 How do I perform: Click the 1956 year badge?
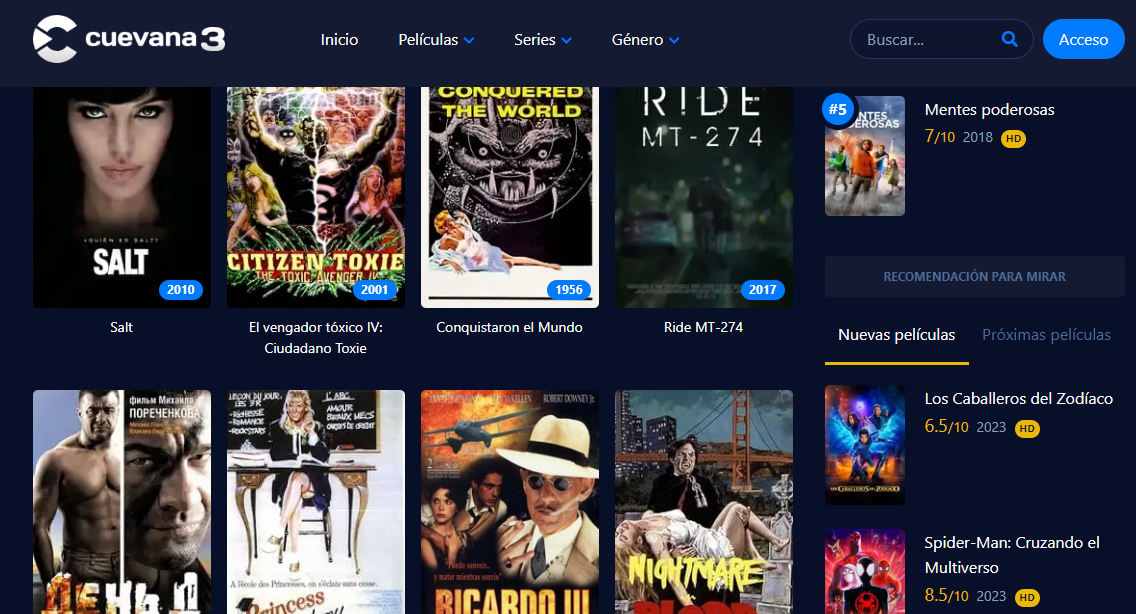[568, 290]
